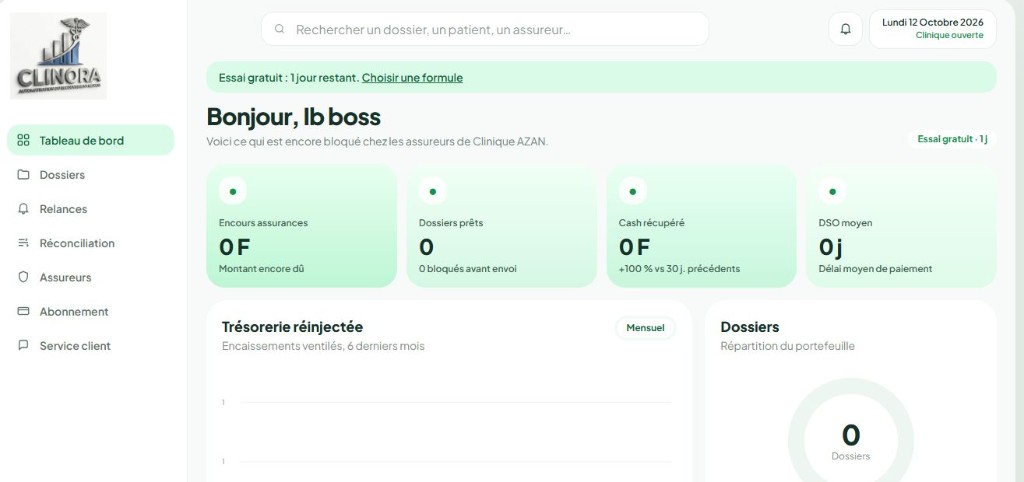Click the green dot icon on DSO moyen card

pyautogui.click(x=832, y=191)
